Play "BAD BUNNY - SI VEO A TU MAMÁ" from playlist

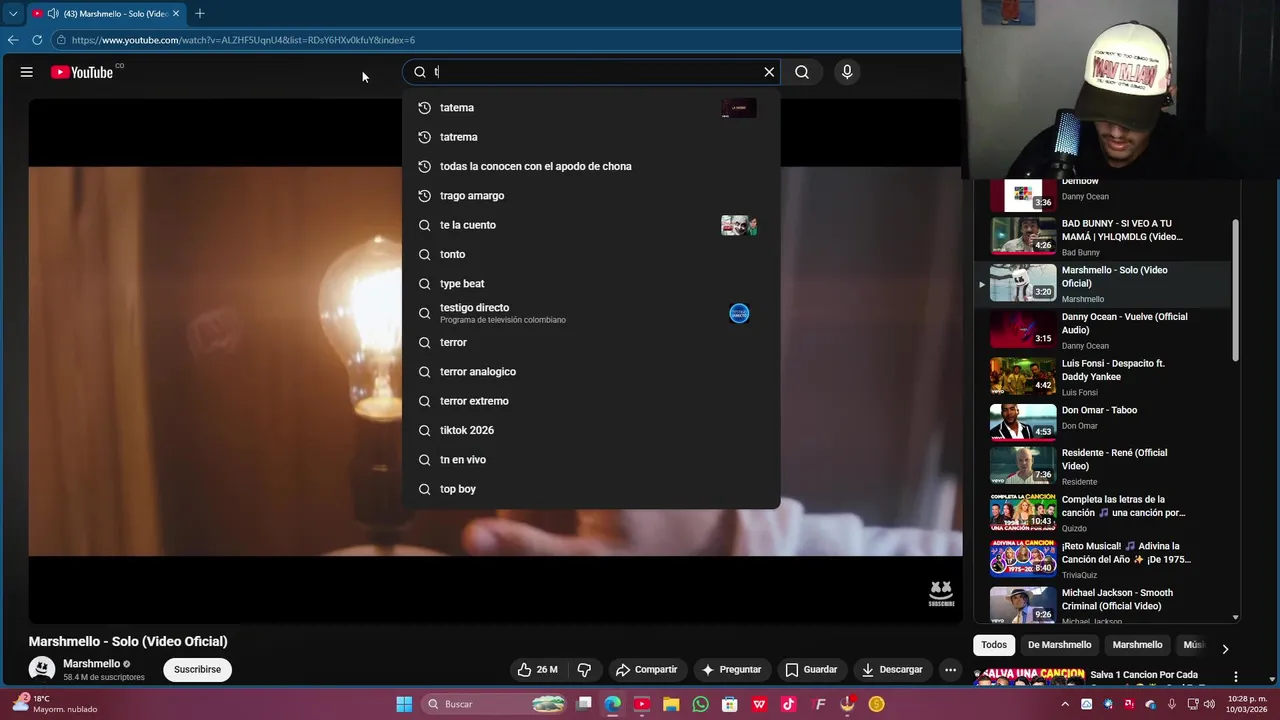pos(1104,237)
